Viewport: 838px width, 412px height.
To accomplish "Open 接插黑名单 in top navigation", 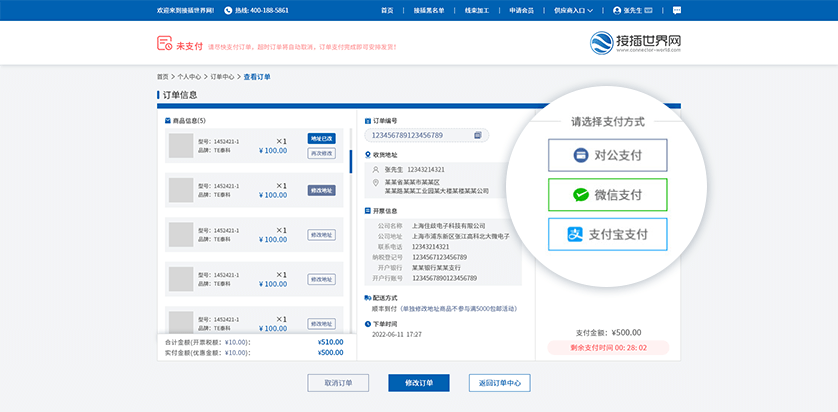I will point(429,10).
